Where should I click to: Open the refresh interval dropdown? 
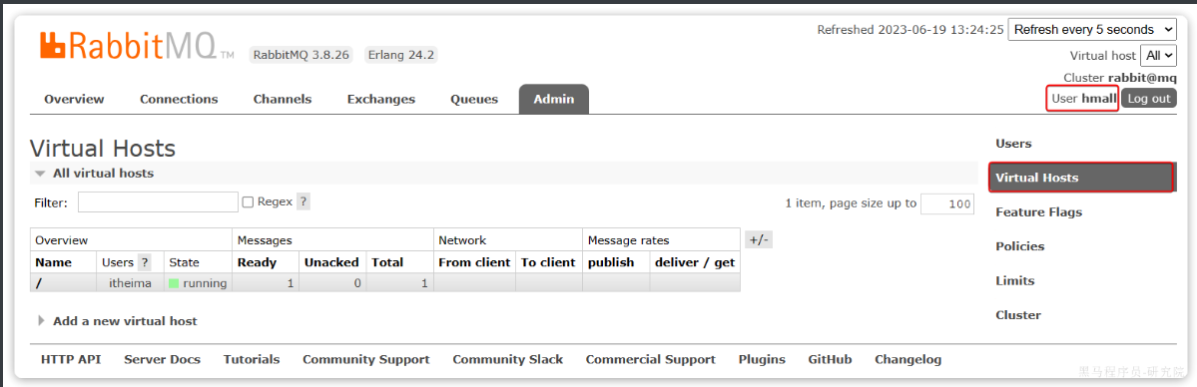(1093, 30)
